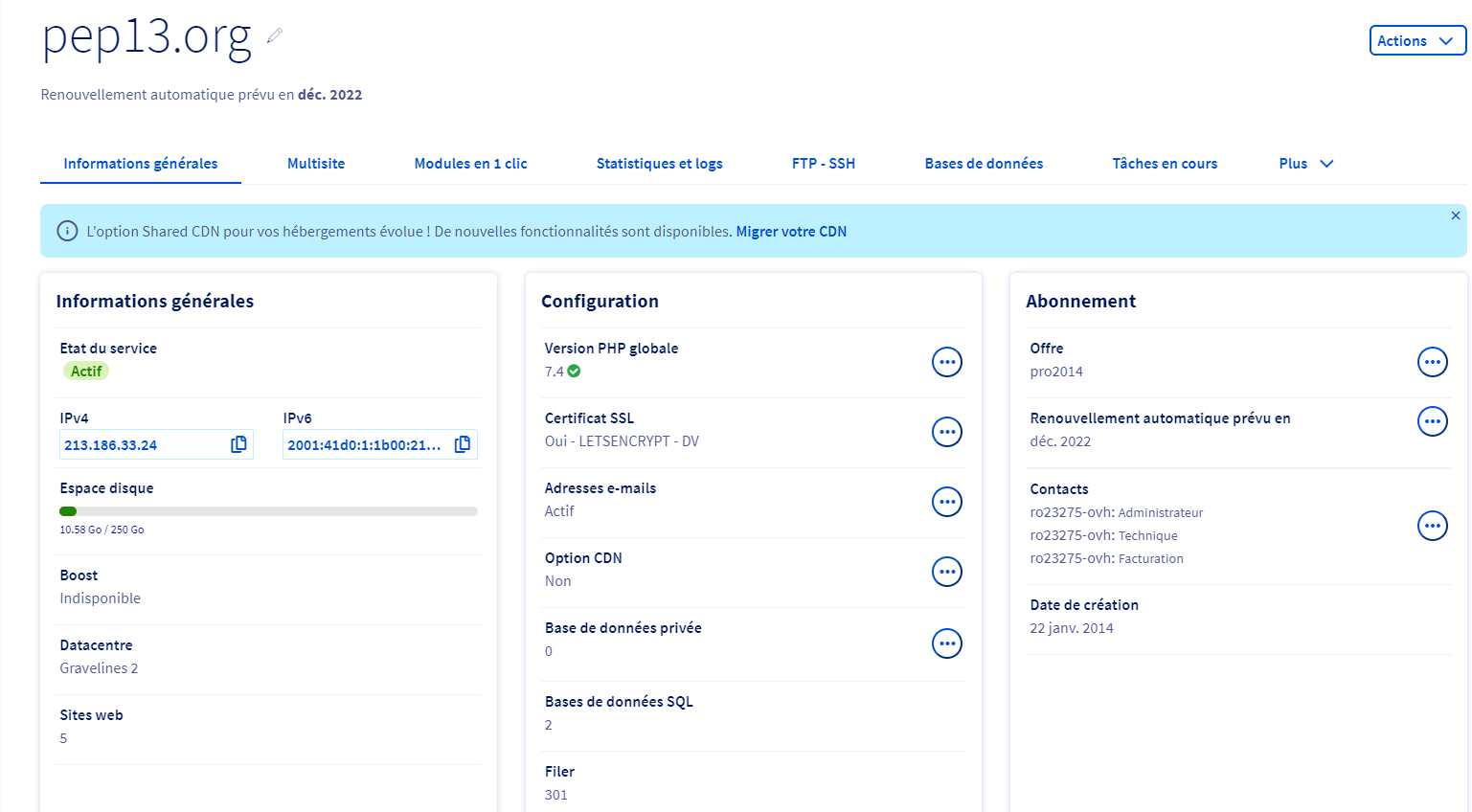Screen dimensions: 1472x812
Task: Follow the Migrer votre CDN link
Action: pos(791,232)
